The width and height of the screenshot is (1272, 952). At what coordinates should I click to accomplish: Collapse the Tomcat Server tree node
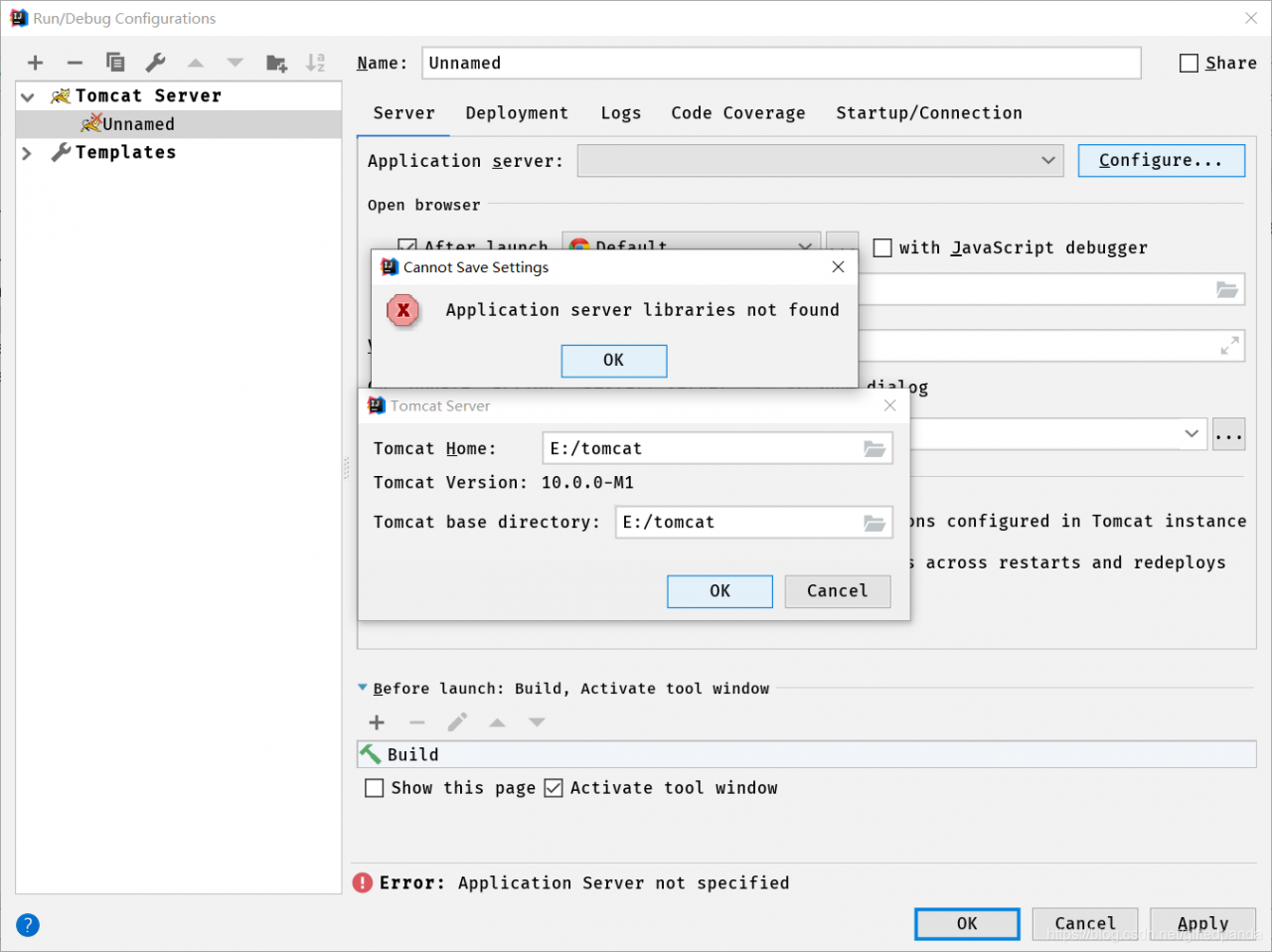28,96
